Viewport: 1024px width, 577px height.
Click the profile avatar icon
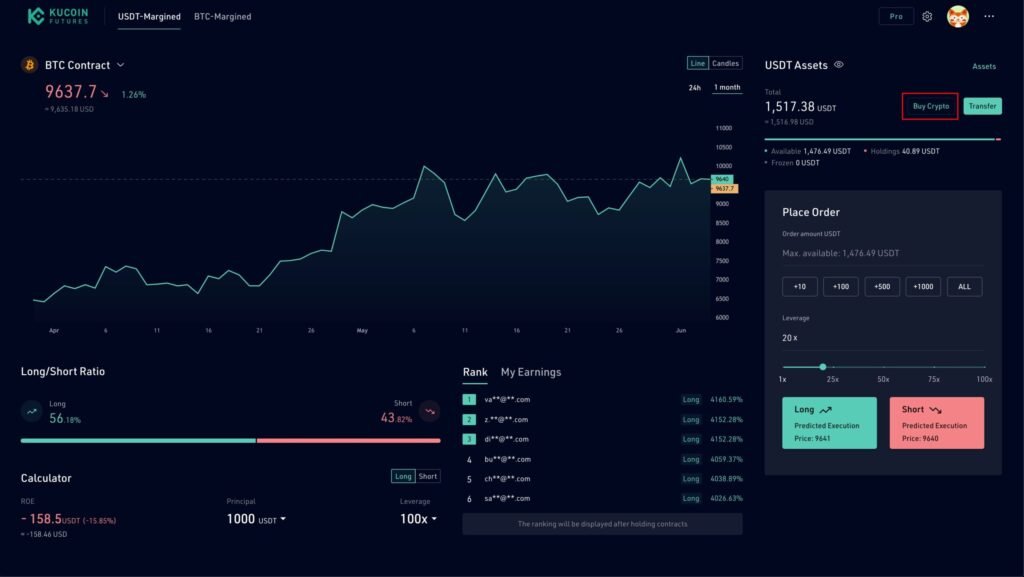[x=959, y=16]
